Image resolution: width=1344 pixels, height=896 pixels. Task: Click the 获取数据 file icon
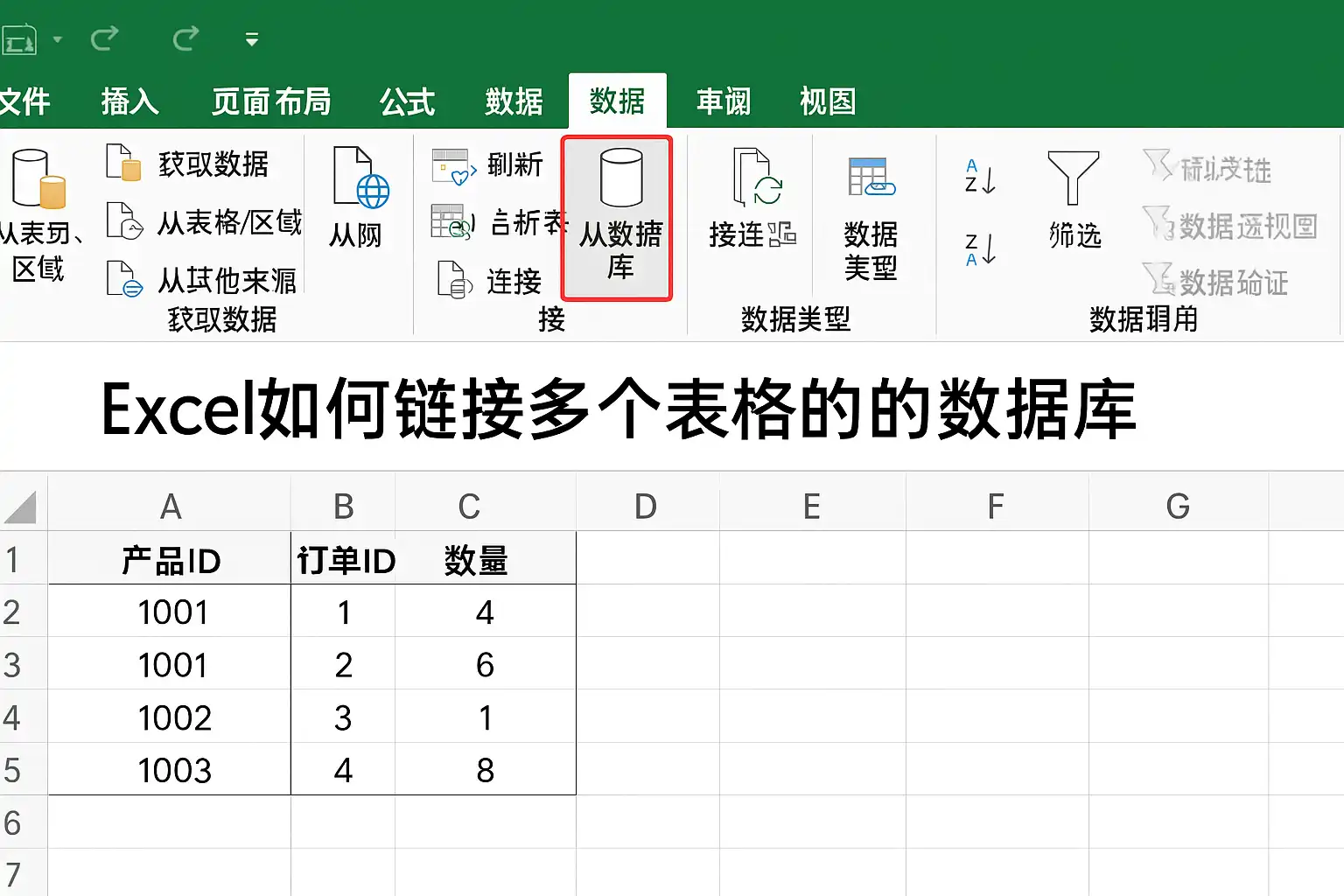(x=124, y=163)
